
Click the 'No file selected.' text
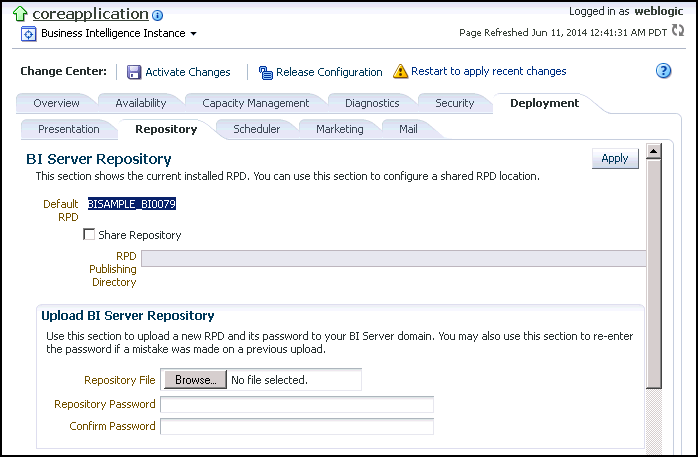(x=269, y=380)
